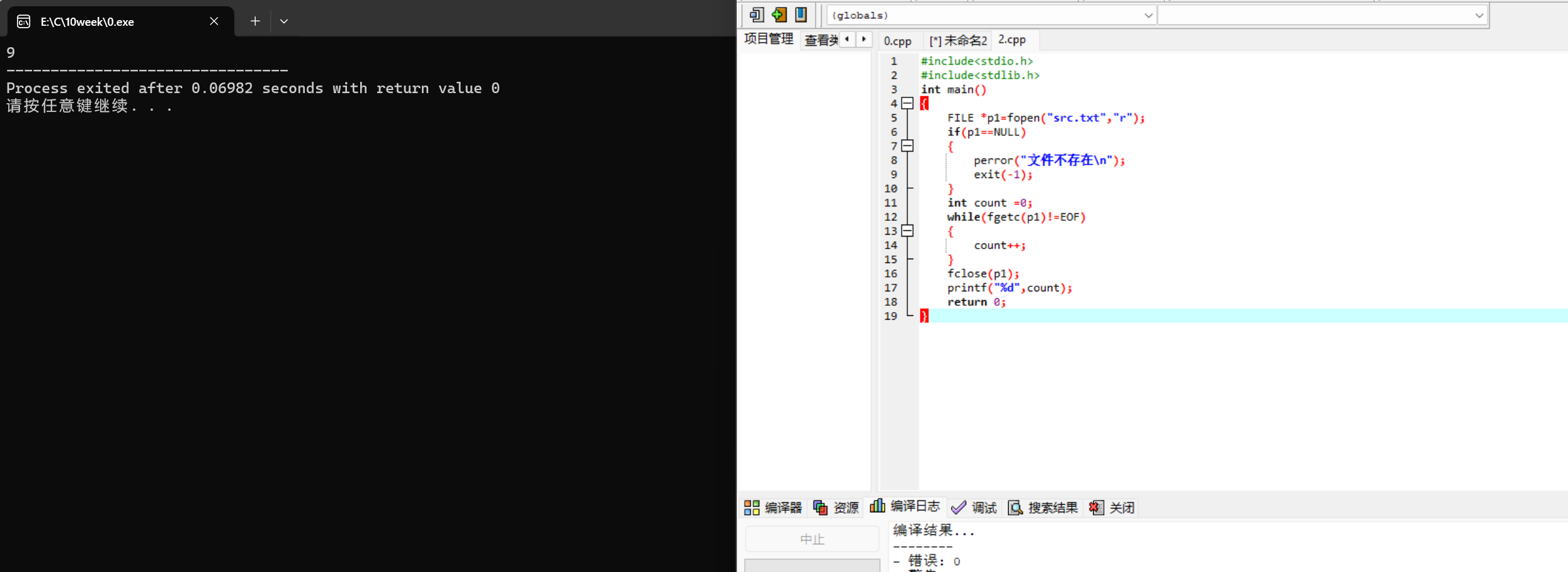
Task: Open the 调试 bottom panel tab
Action: pos(974,508)
